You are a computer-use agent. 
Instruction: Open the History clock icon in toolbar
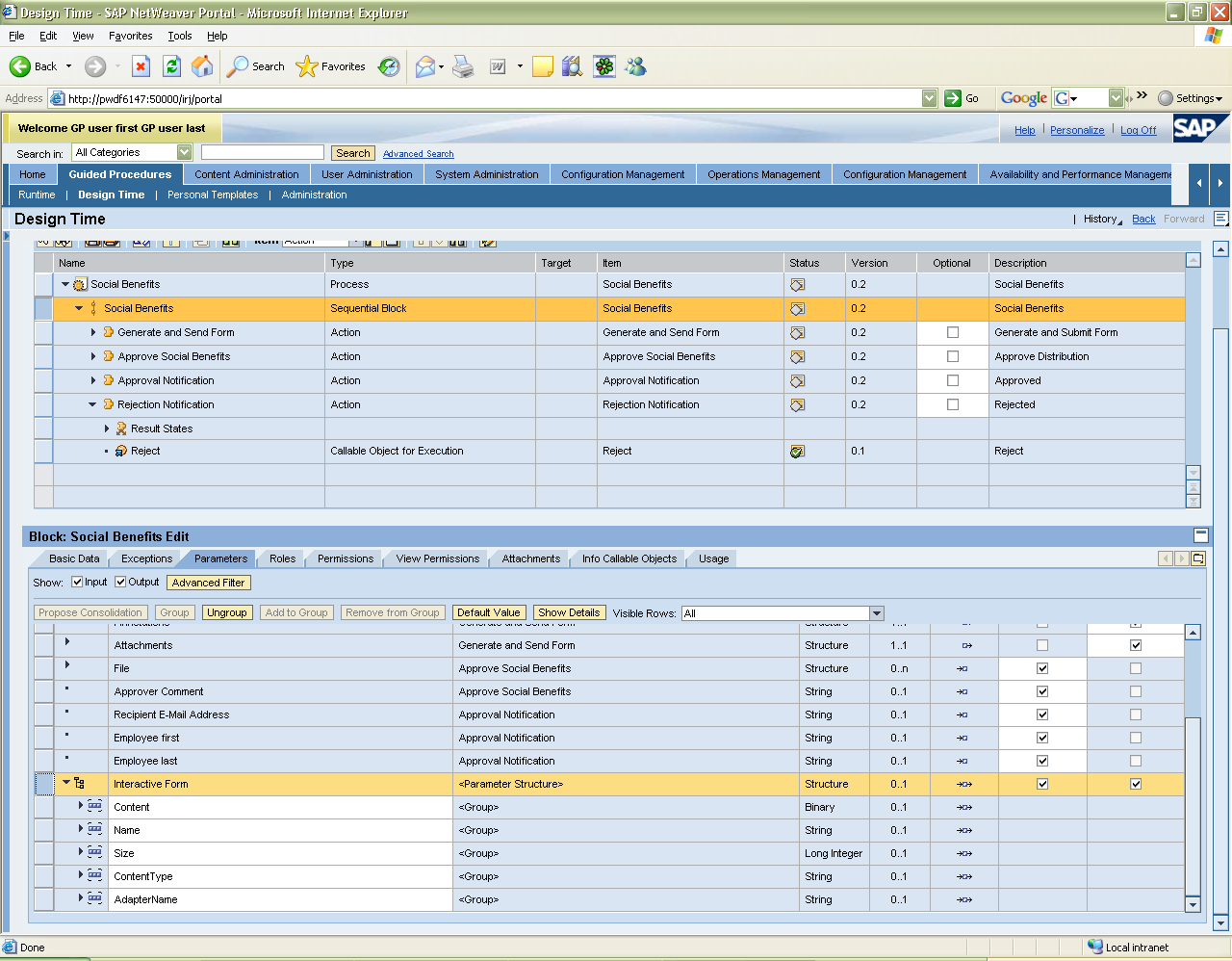[x=389, y=66]
